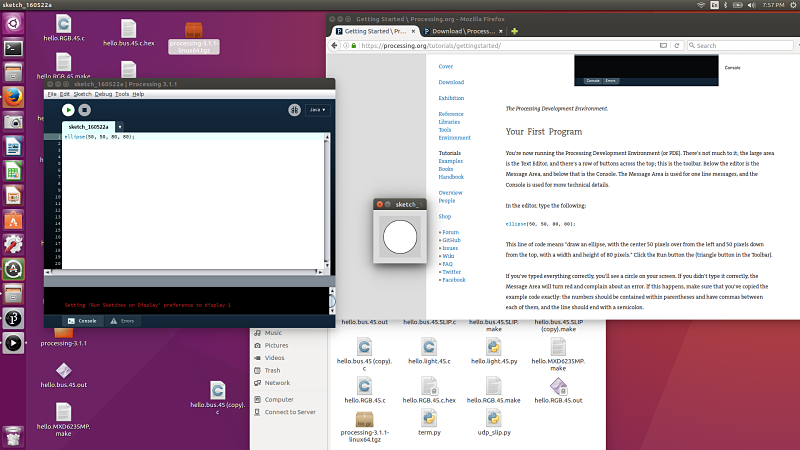Open Pictures in file manager sidebar
This screenshot has width=800, height=450.
click(x=276, y=345)
